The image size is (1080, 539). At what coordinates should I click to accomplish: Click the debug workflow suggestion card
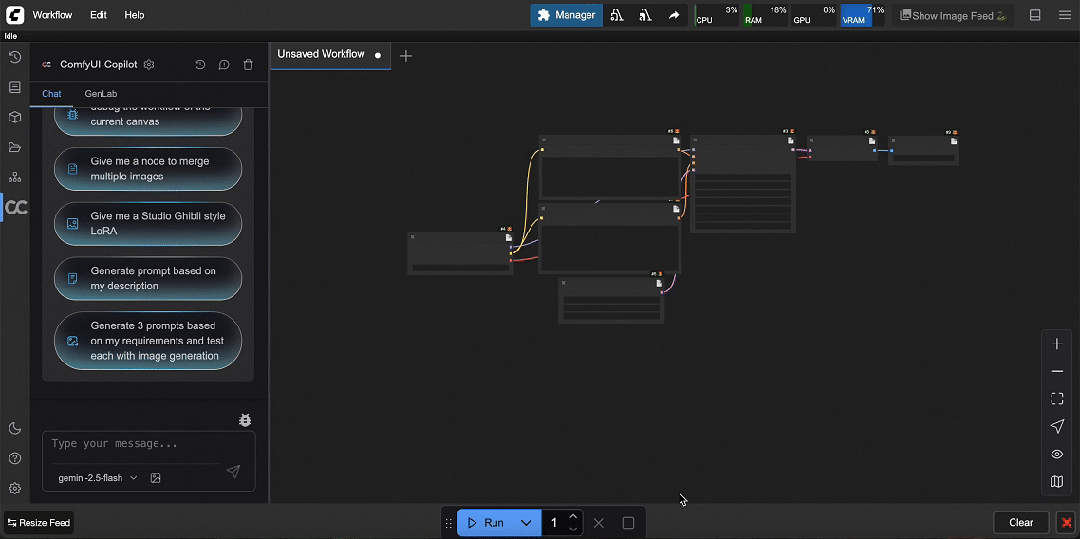[x=148, y=120]
